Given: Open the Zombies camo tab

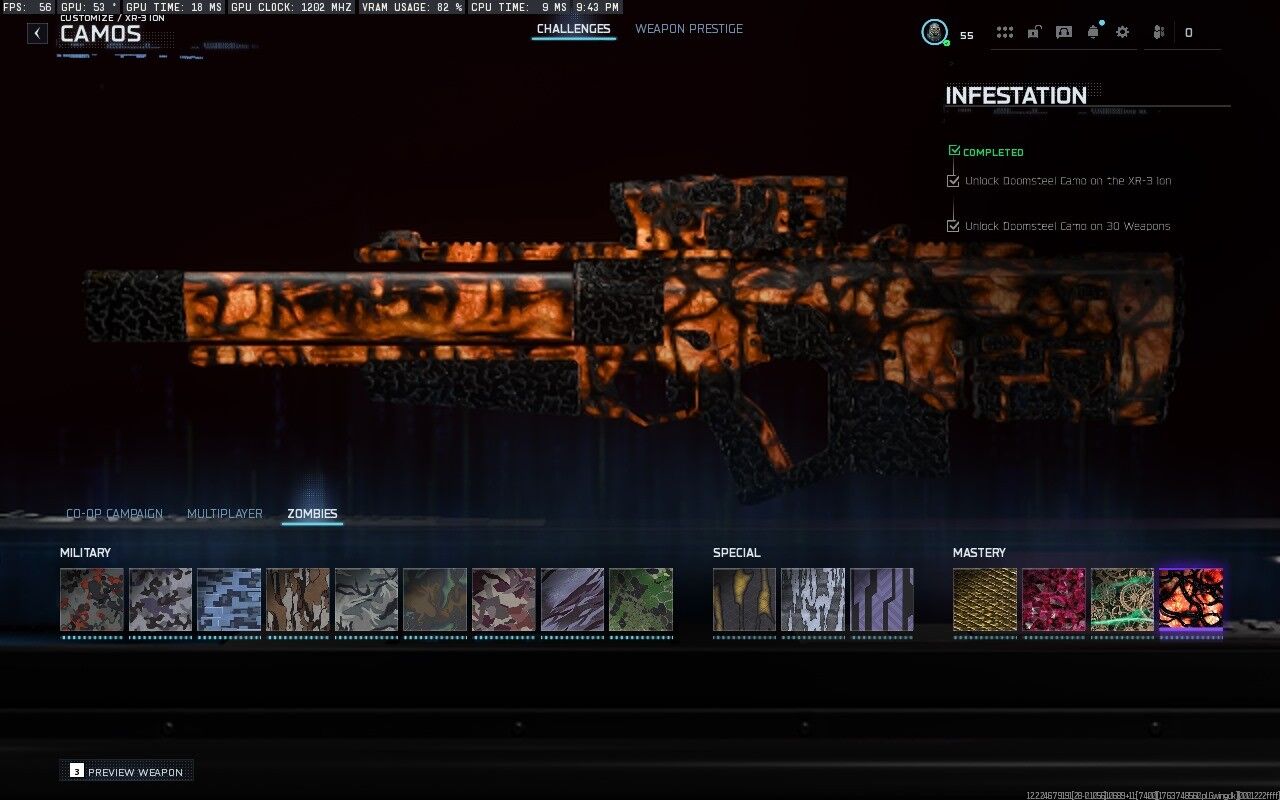Looking at the screenshot, I should point(312,514).
